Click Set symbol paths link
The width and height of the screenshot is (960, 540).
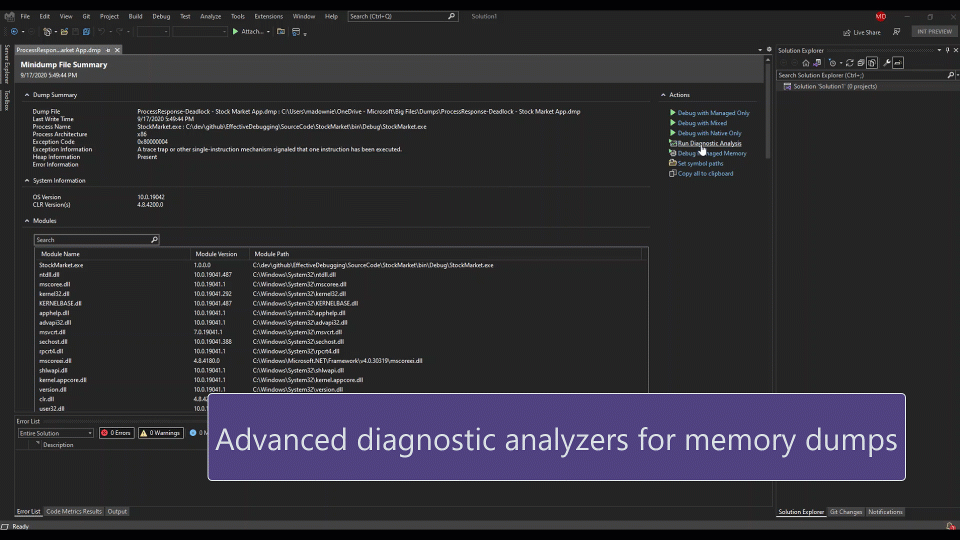click(x=700, y=163)
